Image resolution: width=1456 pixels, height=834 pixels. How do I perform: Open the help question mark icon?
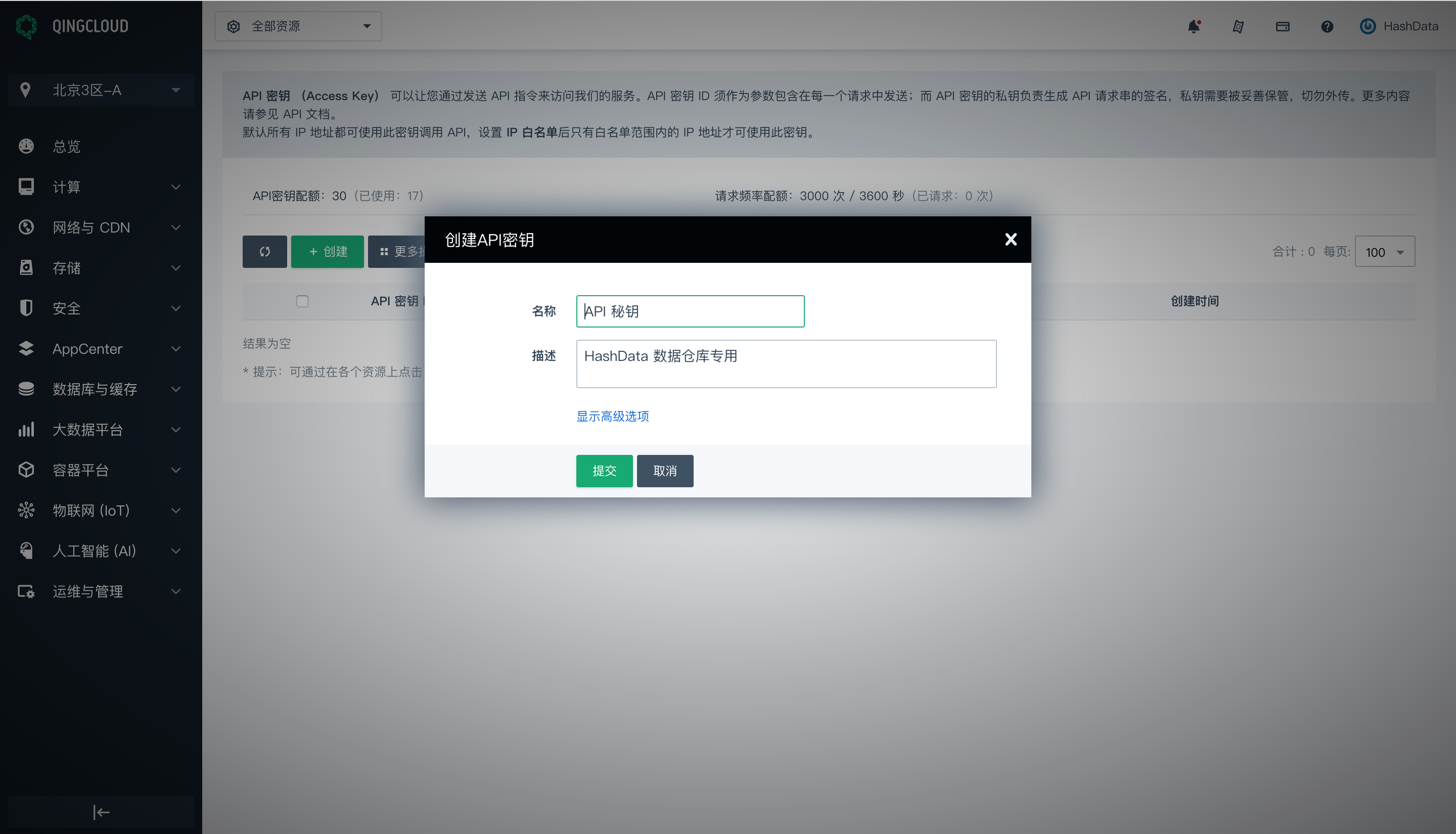1327,26
